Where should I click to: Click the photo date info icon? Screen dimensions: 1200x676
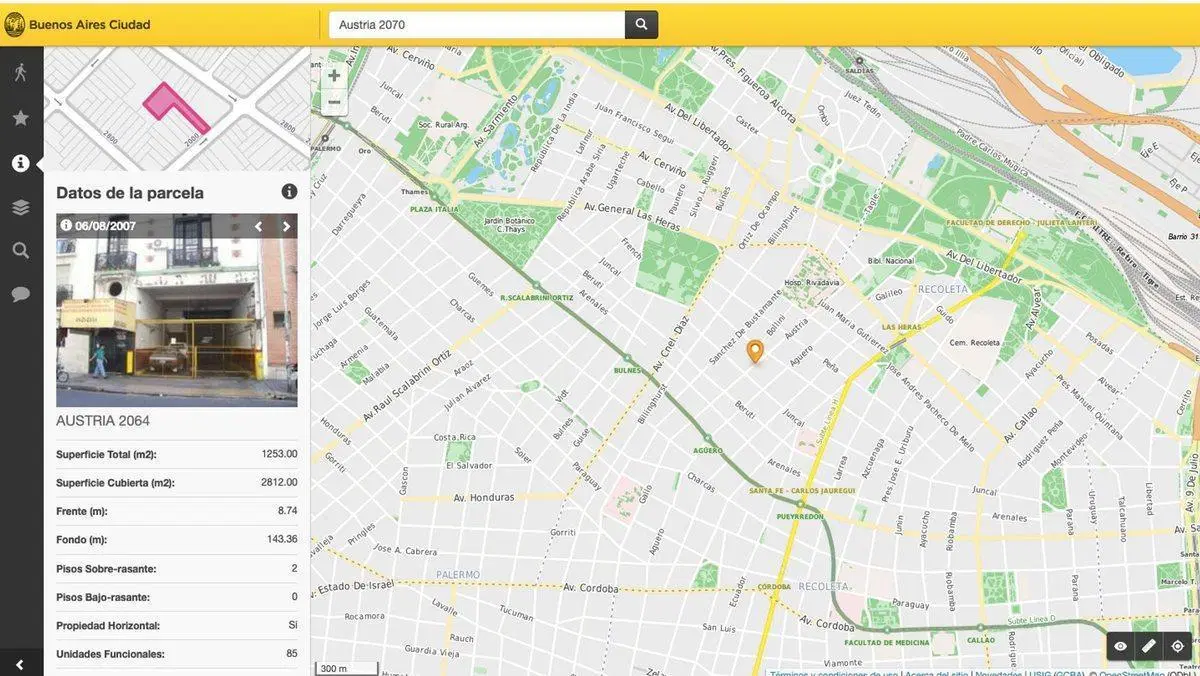pos(66,225)
